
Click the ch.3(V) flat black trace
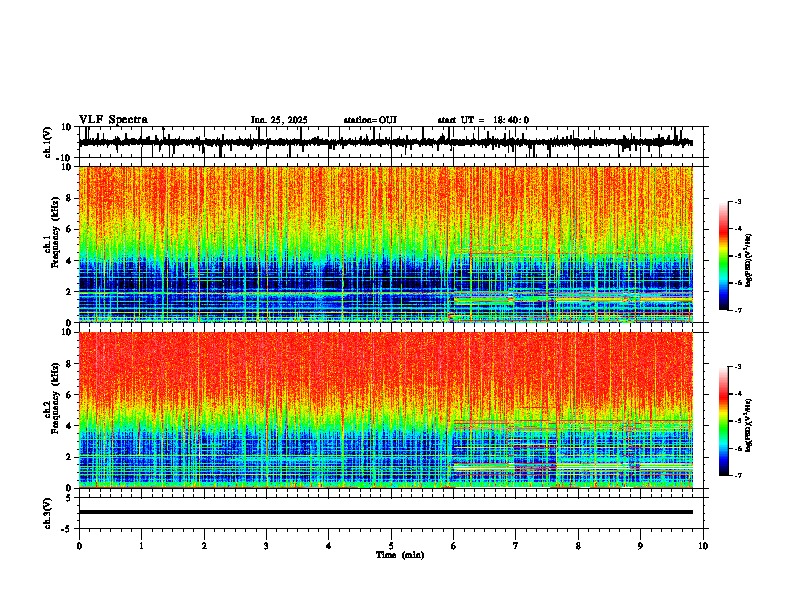(x=386, y=512)
